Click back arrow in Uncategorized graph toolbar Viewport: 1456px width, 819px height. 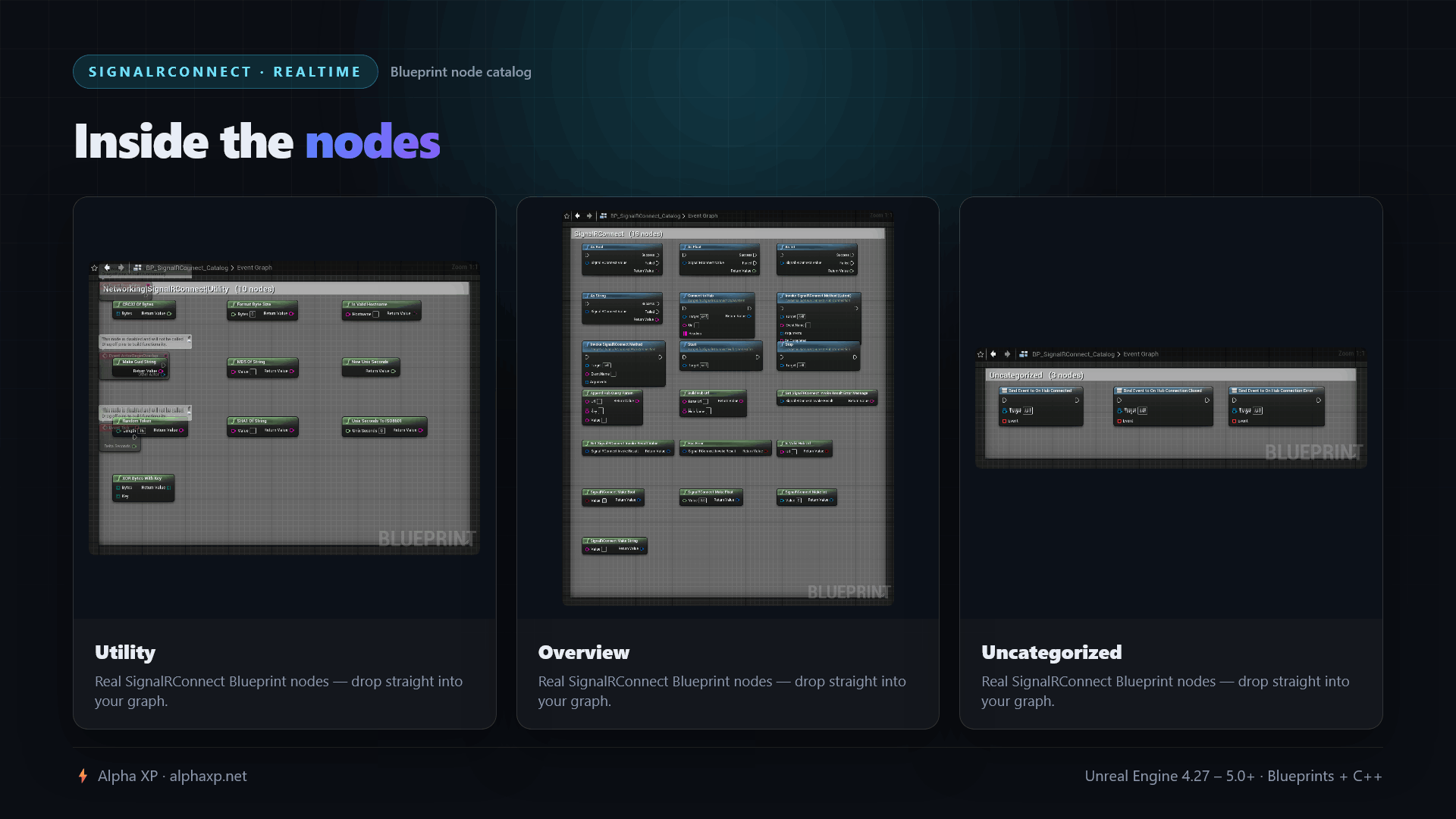point(993,354)
